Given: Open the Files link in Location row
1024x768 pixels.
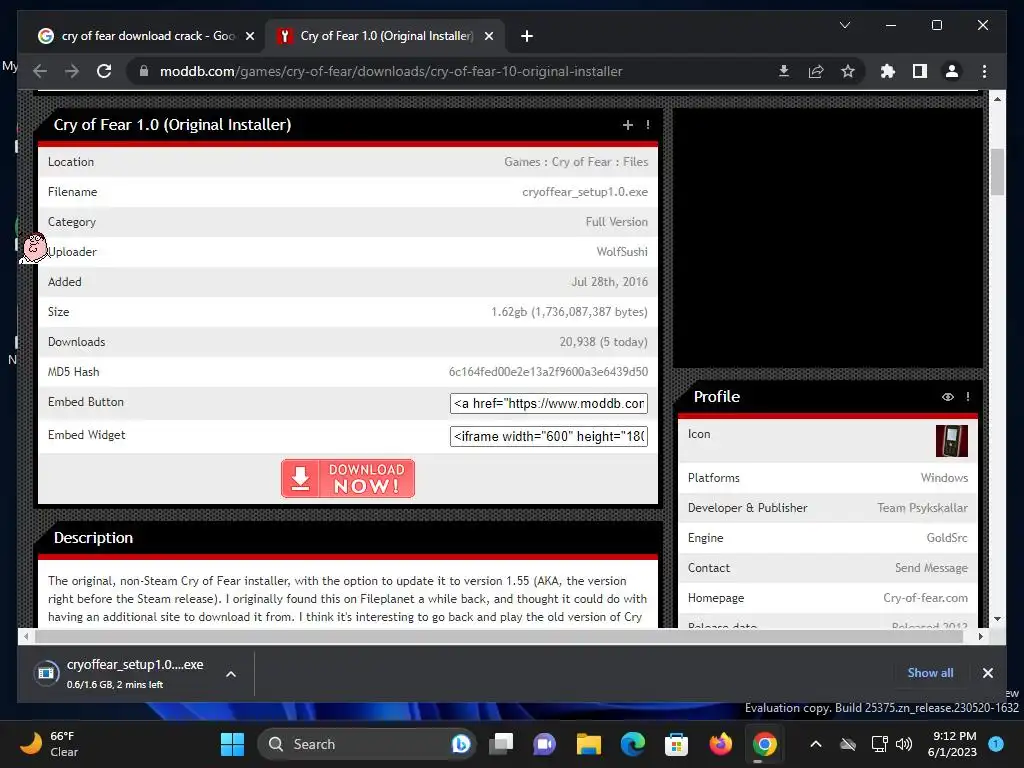Looking at the screenshot, I should pyautogui.click(x=635, y=162).
